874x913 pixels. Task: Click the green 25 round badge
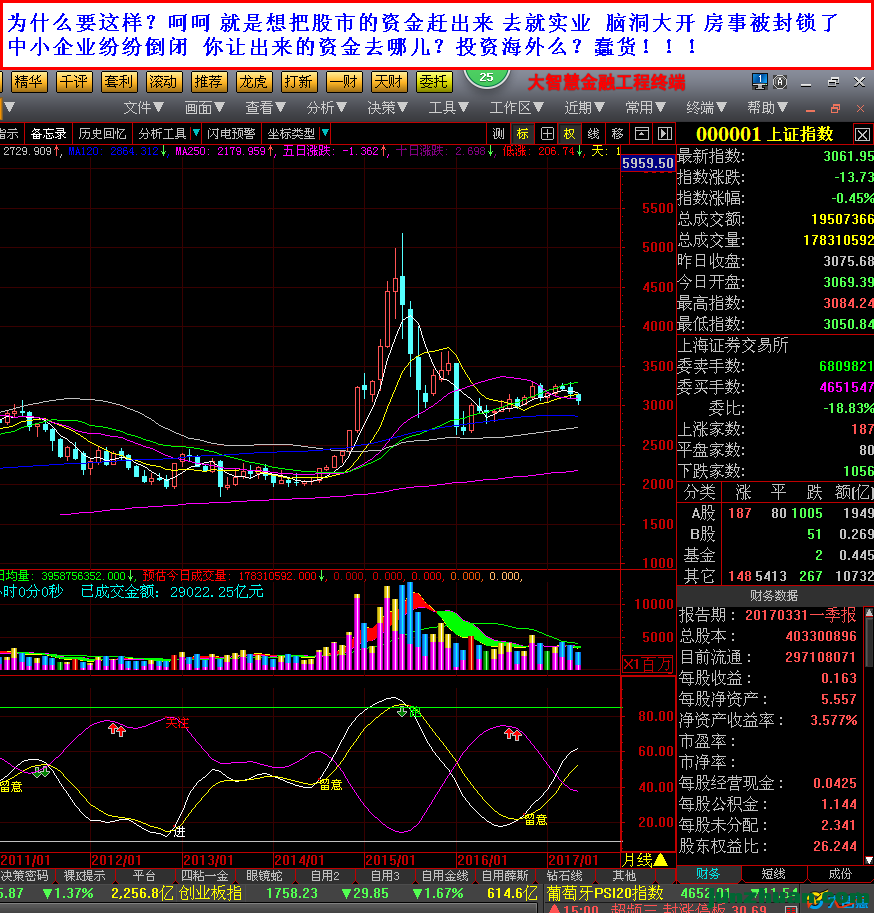pos(487,78)
